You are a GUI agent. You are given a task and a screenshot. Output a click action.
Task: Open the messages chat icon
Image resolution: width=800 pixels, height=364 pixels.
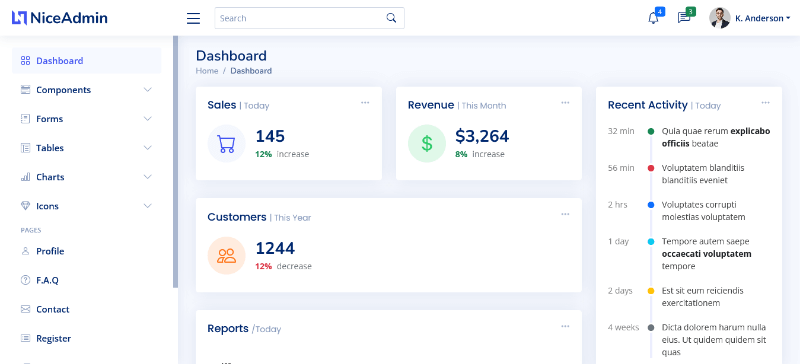click(x=684, y=18)
